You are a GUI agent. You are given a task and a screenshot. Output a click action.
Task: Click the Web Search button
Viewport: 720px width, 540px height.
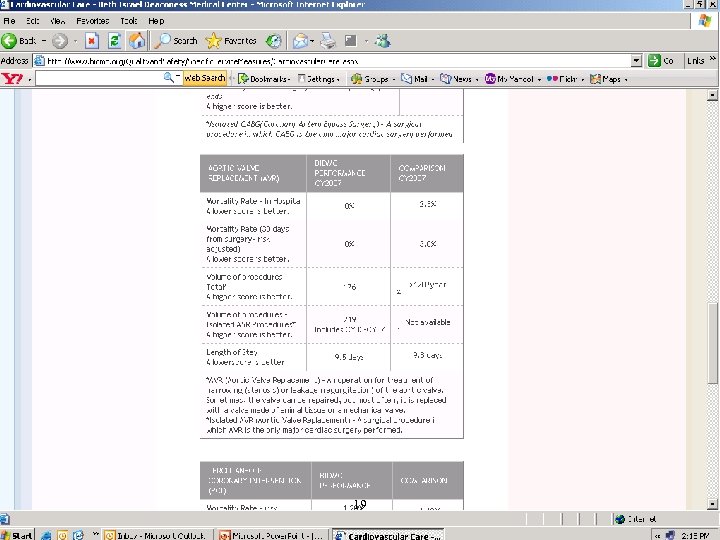point(204,78)
